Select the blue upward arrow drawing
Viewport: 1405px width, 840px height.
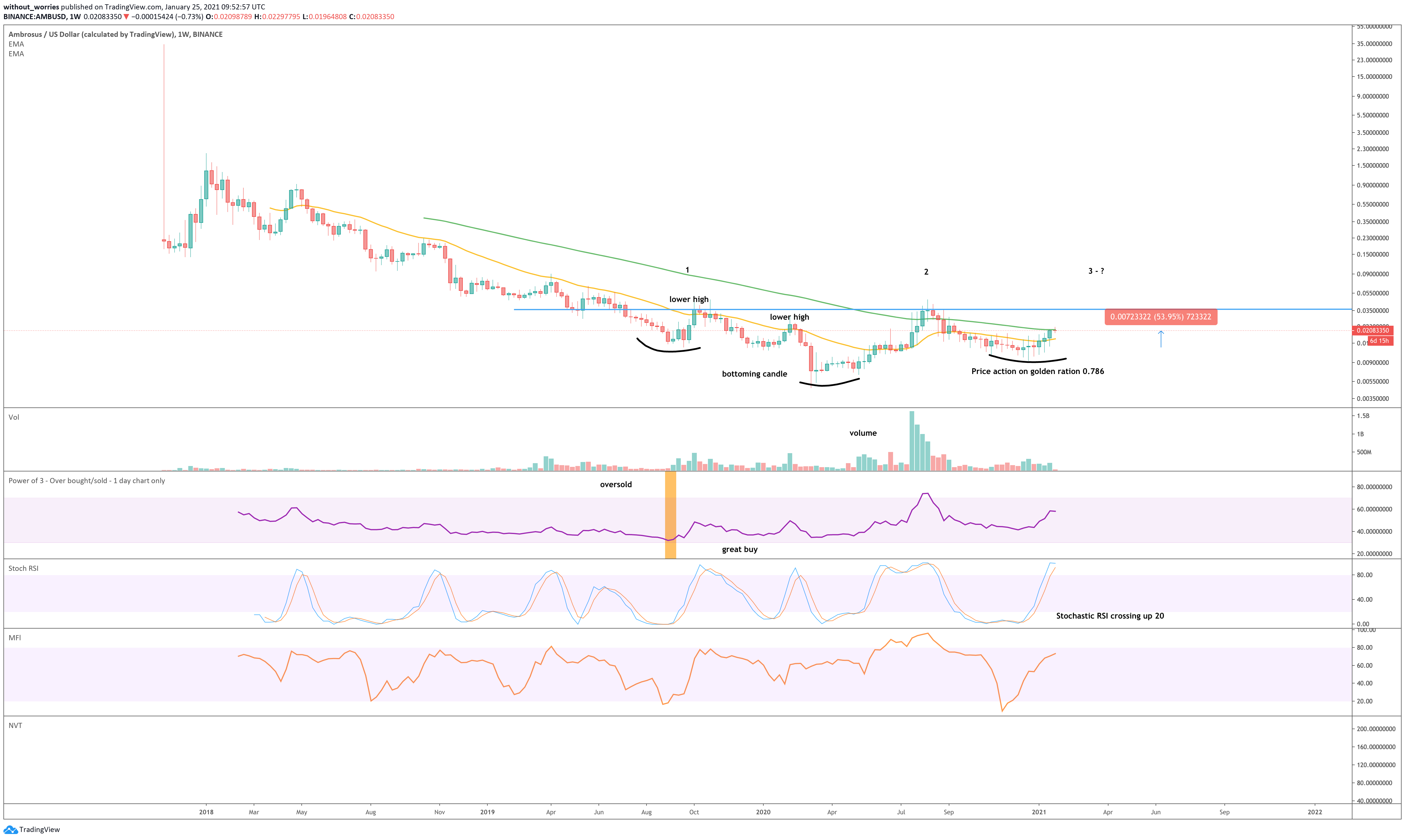tap(1160, 339)
